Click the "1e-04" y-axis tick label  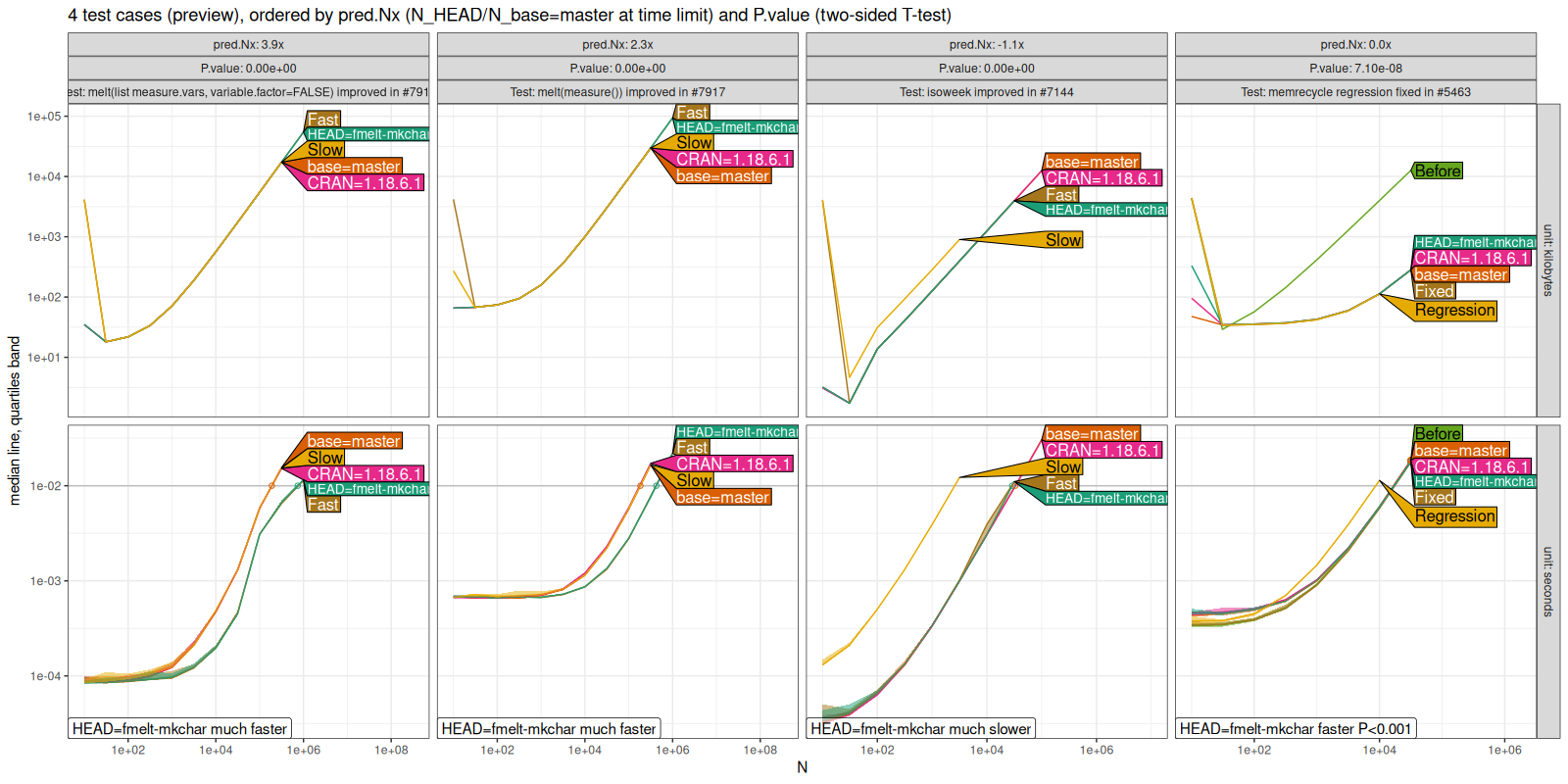click(45, 676)
